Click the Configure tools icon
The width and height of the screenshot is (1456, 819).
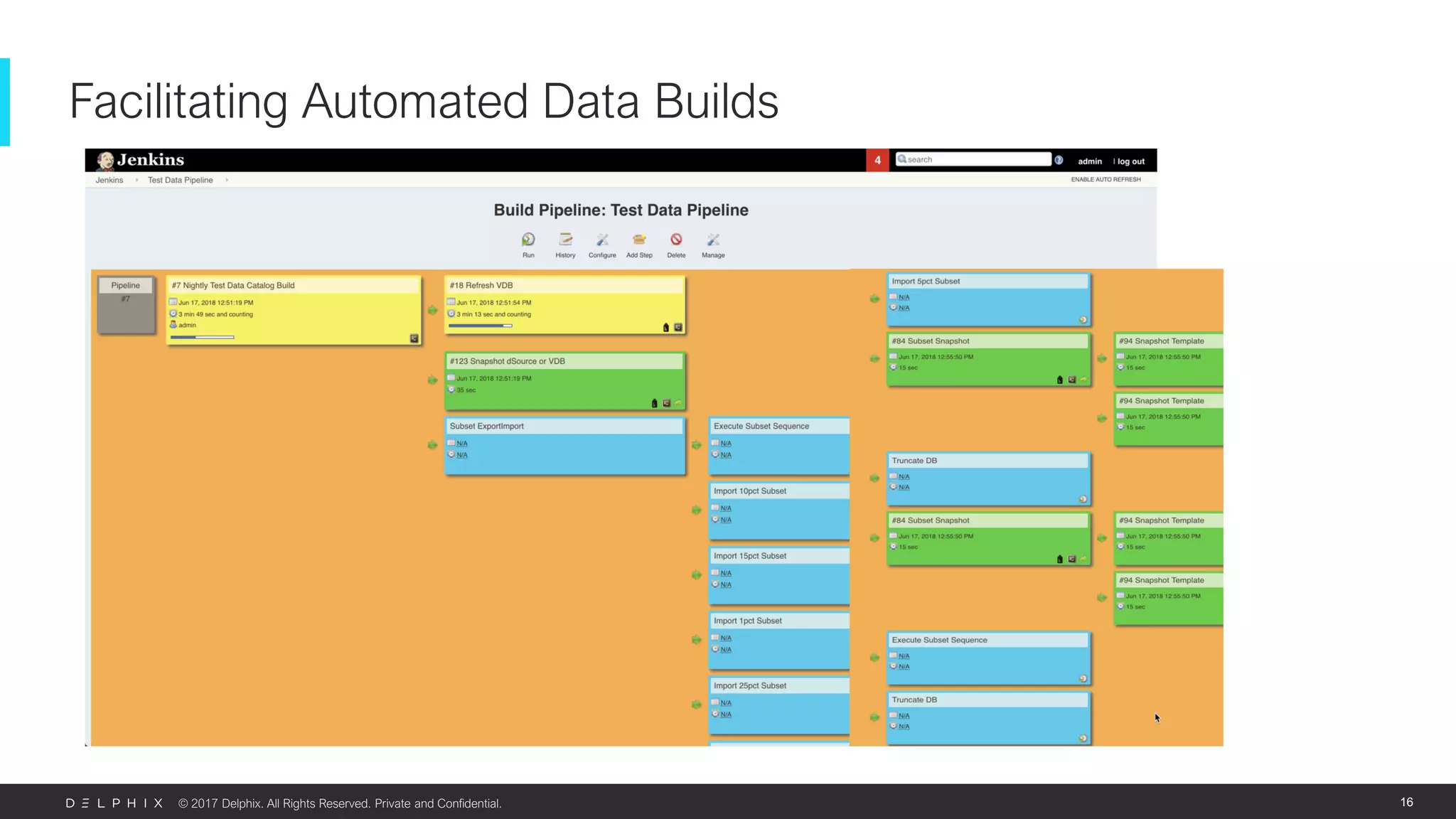602,240
